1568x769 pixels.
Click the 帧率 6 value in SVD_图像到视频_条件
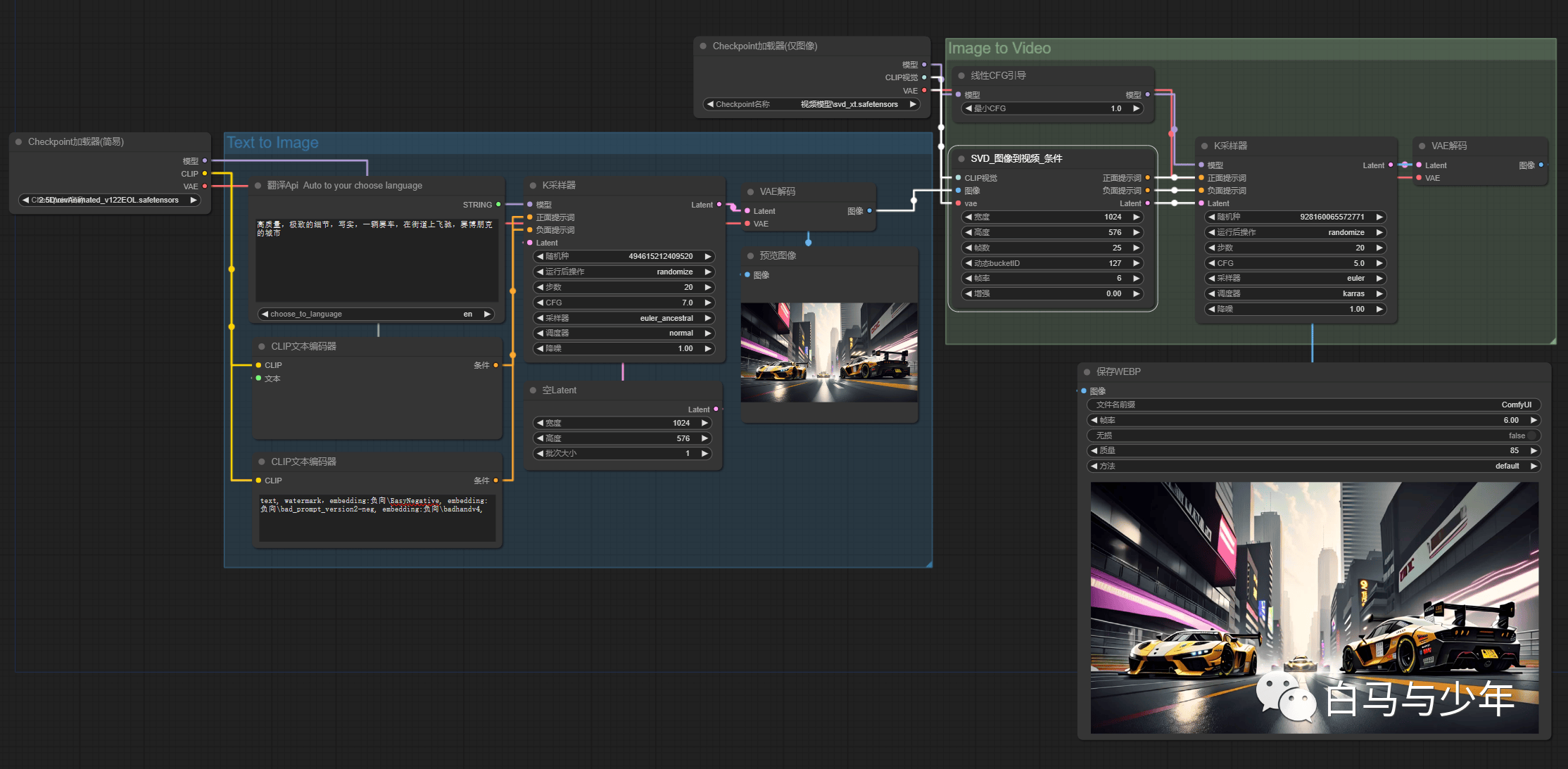click(1052, 279)
